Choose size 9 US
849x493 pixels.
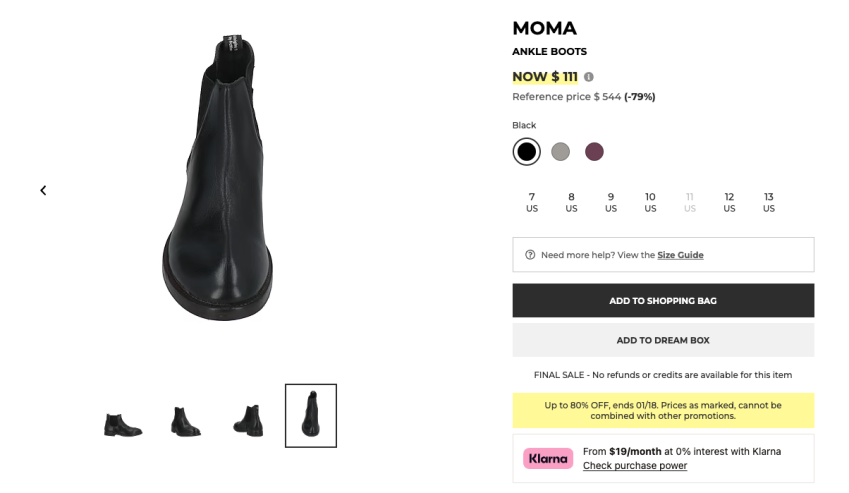point(611,202)
